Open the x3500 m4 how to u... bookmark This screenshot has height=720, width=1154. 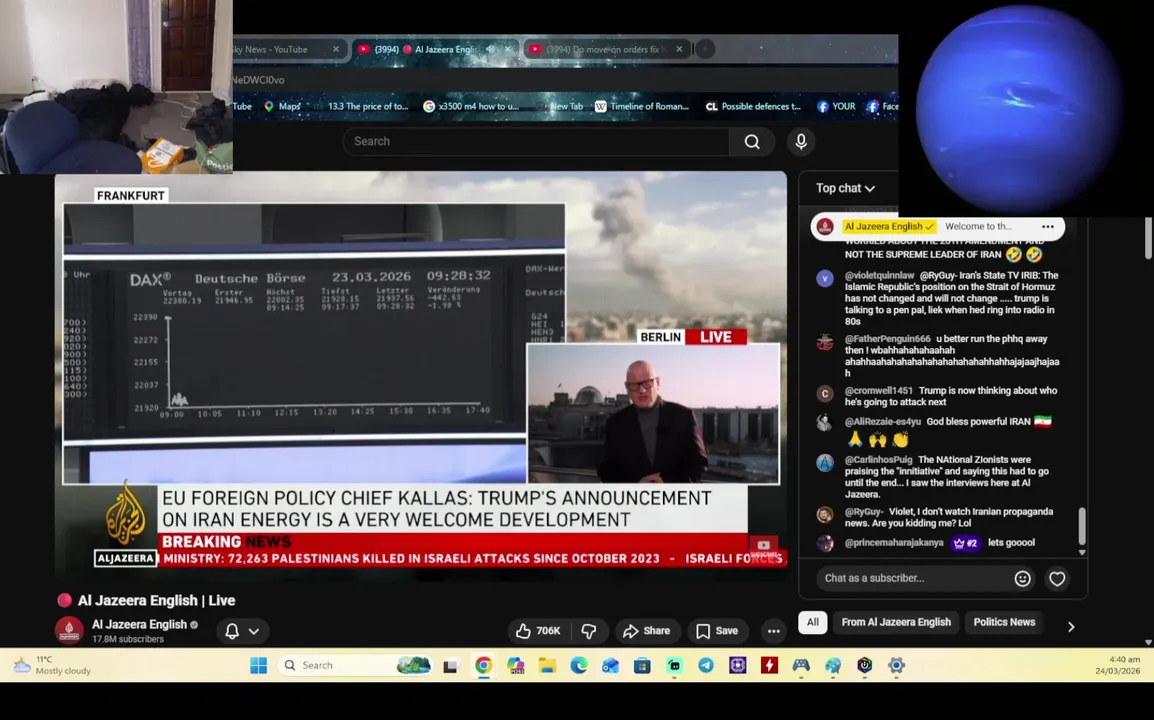[471, 107]
